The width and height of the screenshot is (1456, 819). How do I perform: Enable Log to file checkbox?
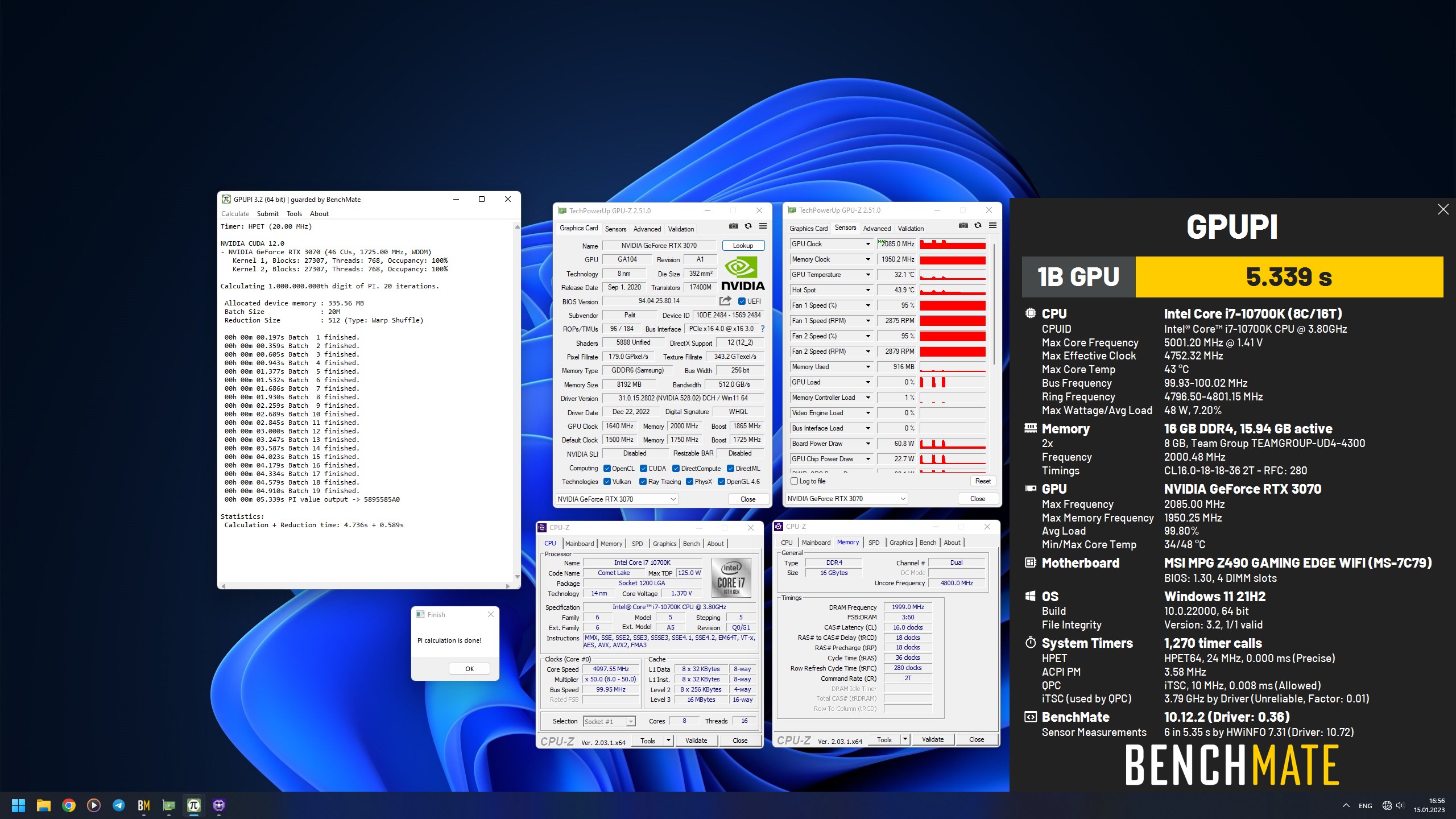[794, 481]
